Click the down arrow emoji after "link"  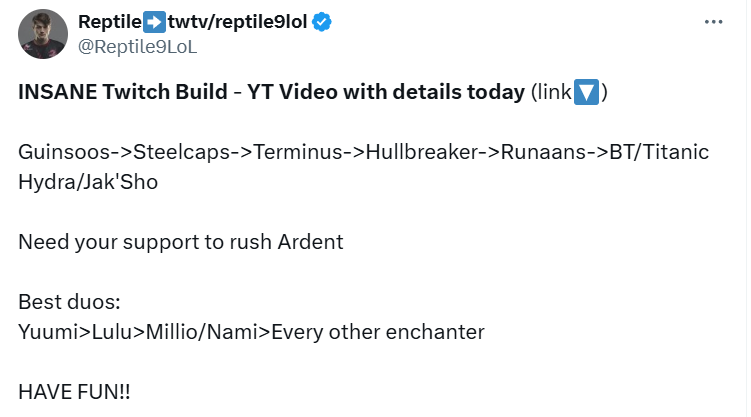(x=588, y=93)
